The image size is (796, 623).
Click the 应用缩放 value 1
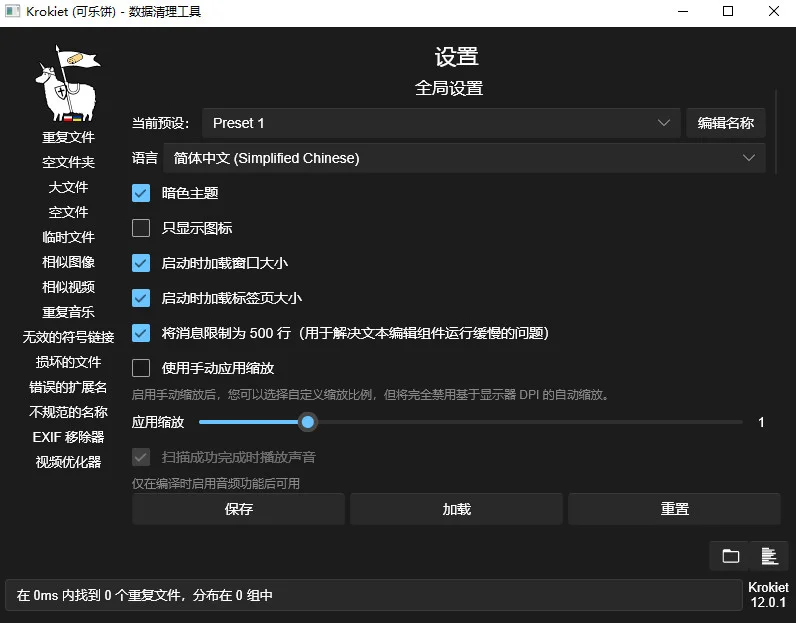click(x=761, y=422)
